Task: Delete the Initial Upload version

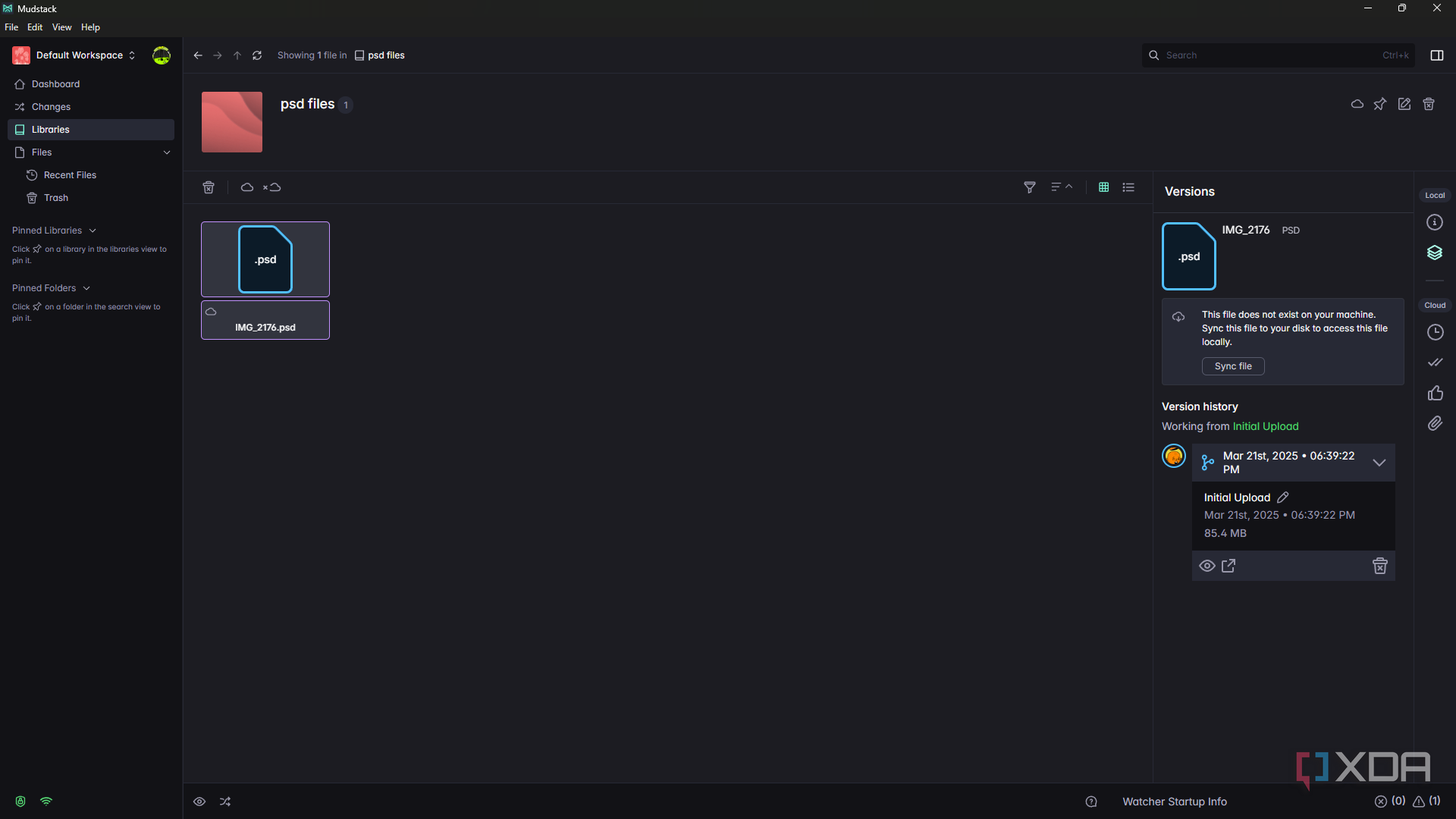Action: (x=1380, y=566)
